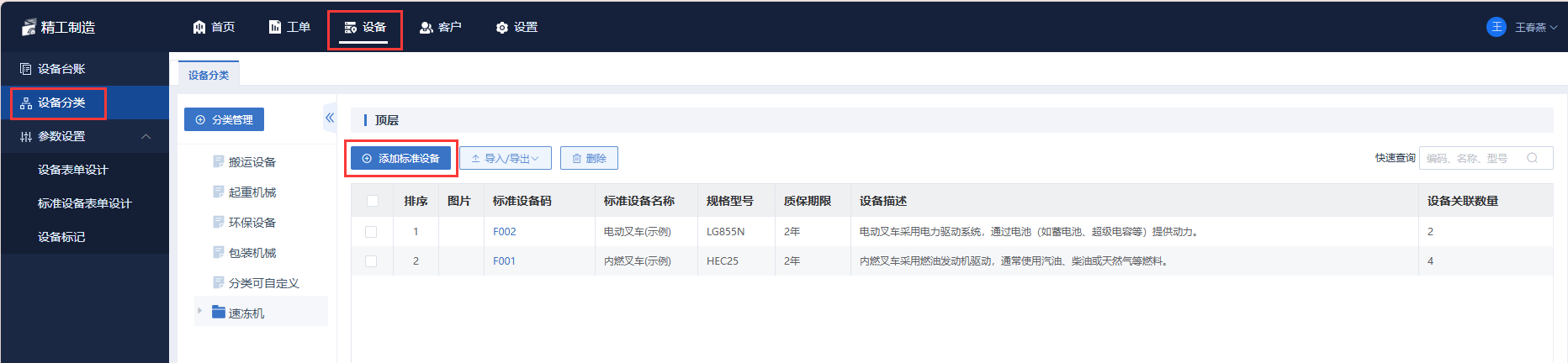Select 分类可自定义 in the category tree

pyautogui.click(x=264, y=282)
